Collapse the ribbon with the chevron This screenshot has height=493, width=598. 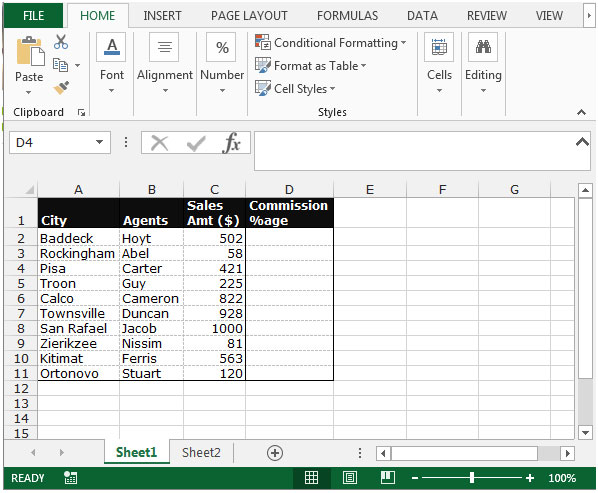tap(581, 112)
